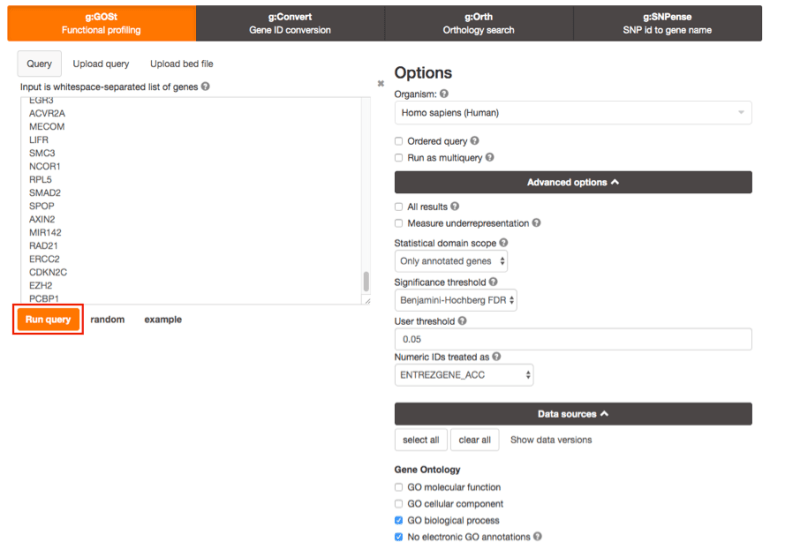This screenshot has width=800, height=550.
Task: Select the Upload bed file tab
Action: point(182,64)
